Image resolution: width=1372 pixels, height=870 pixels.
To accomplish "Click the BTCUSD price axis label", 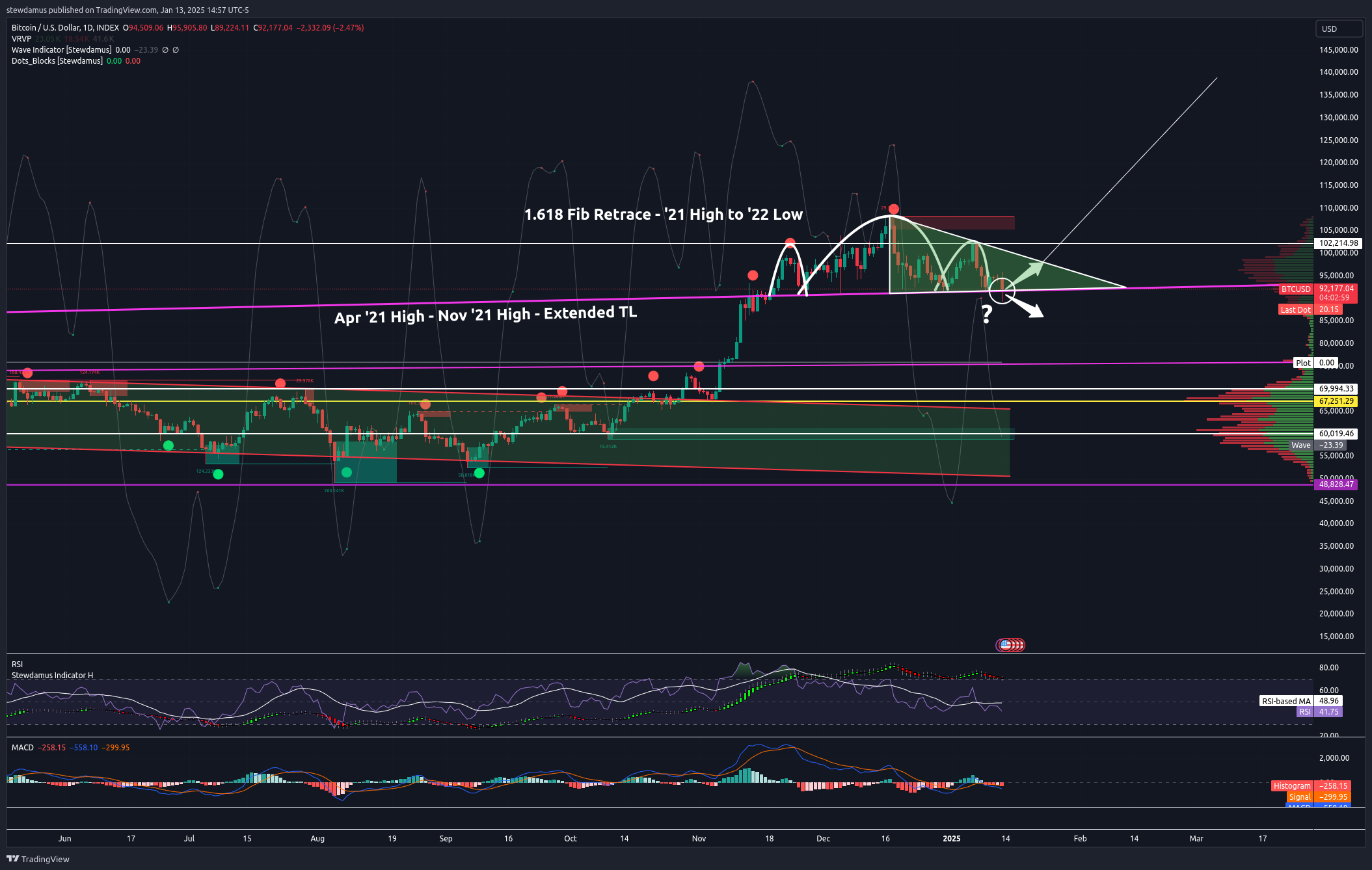I will coord(1297,289).
